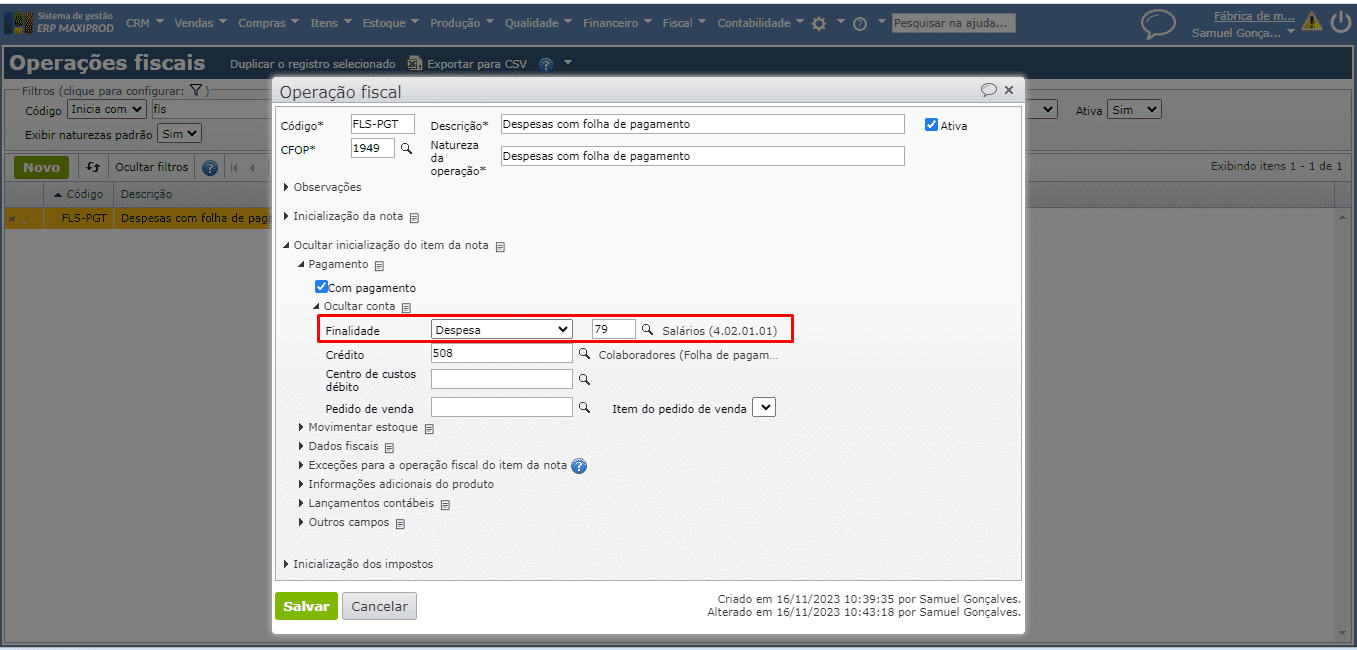1357x650 pixels.
Task: Expand Informações adicionais do produto
Action: 396,484
